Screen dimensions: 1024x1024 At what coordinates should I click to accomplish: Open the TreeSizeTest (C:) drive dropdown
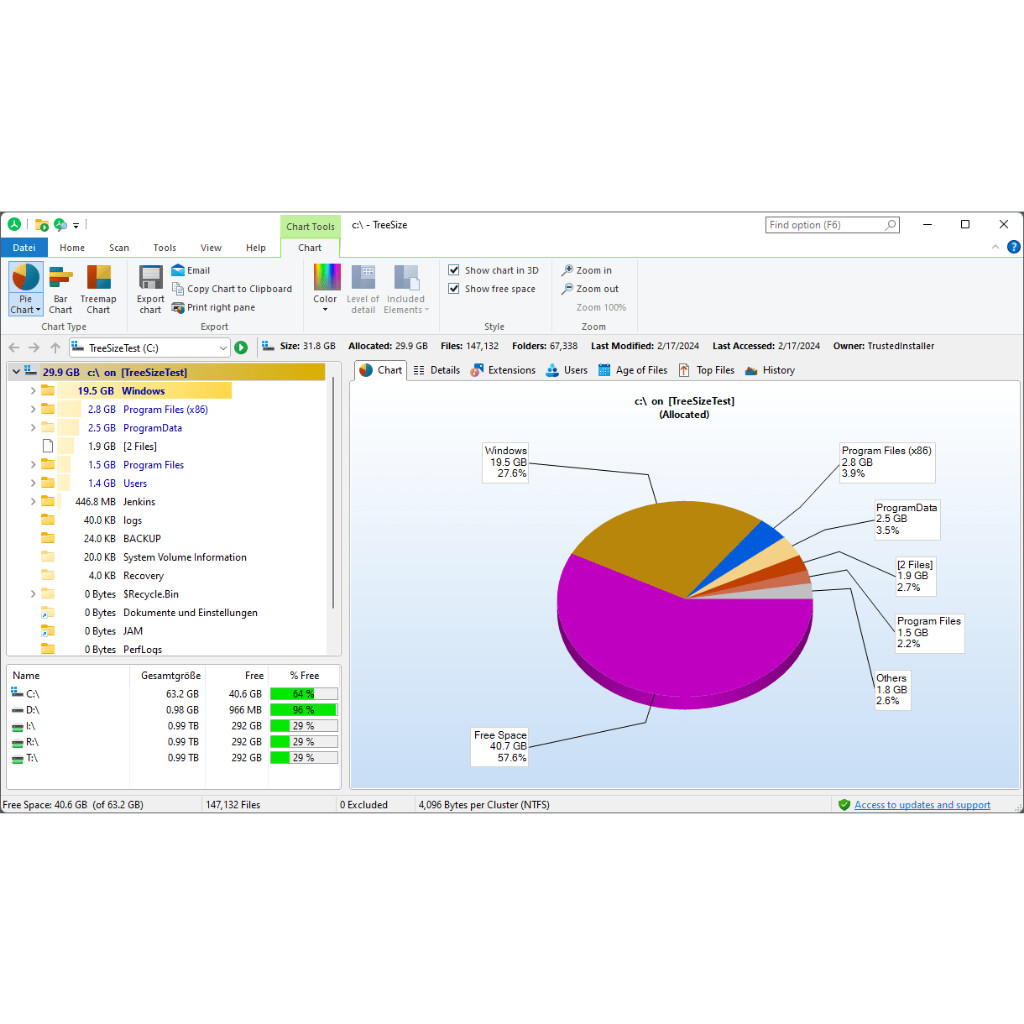[x=222, y=348]
